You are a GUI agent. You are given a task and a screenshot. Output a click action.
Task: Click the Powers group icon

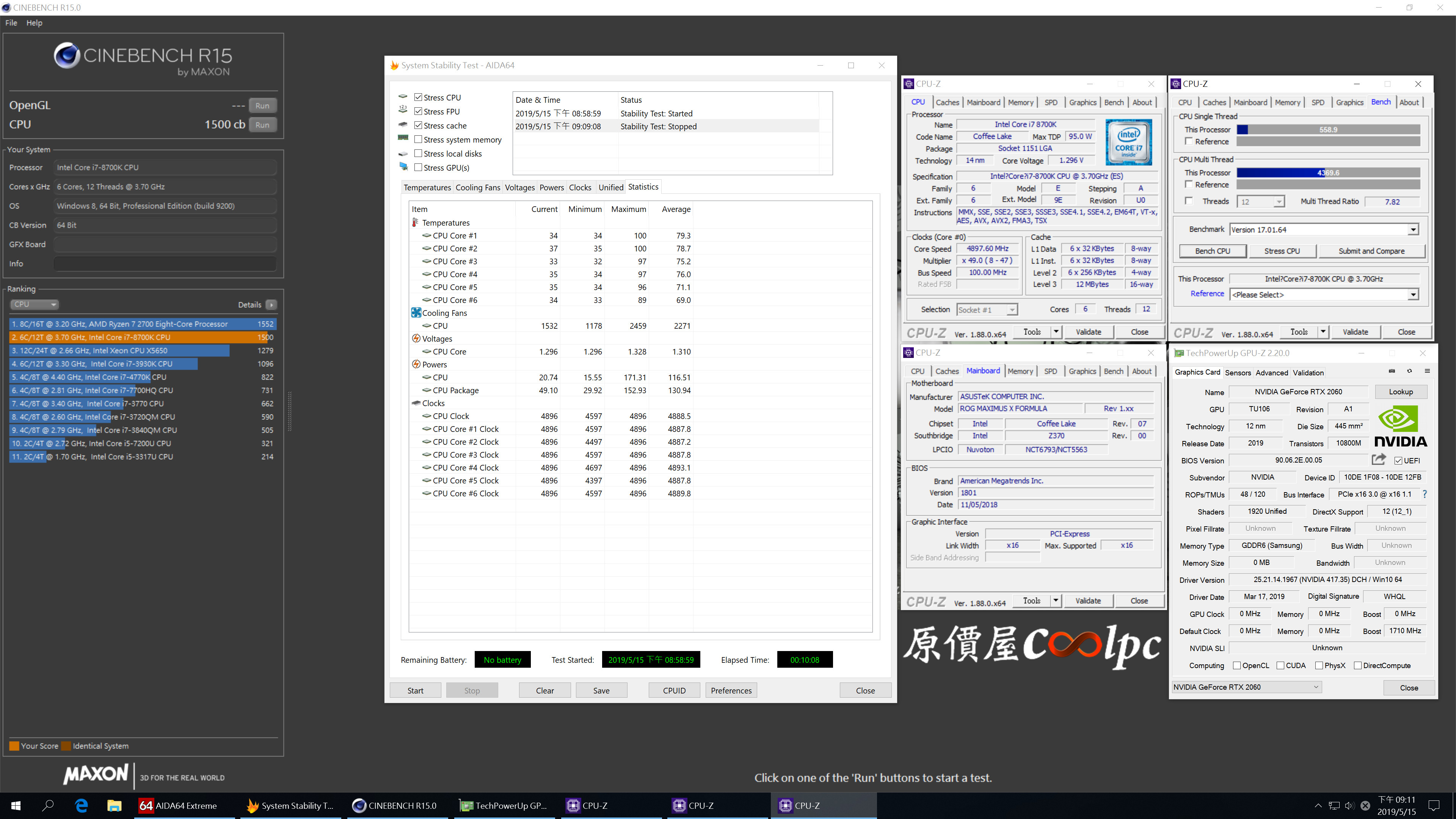[x=416, y=364]
